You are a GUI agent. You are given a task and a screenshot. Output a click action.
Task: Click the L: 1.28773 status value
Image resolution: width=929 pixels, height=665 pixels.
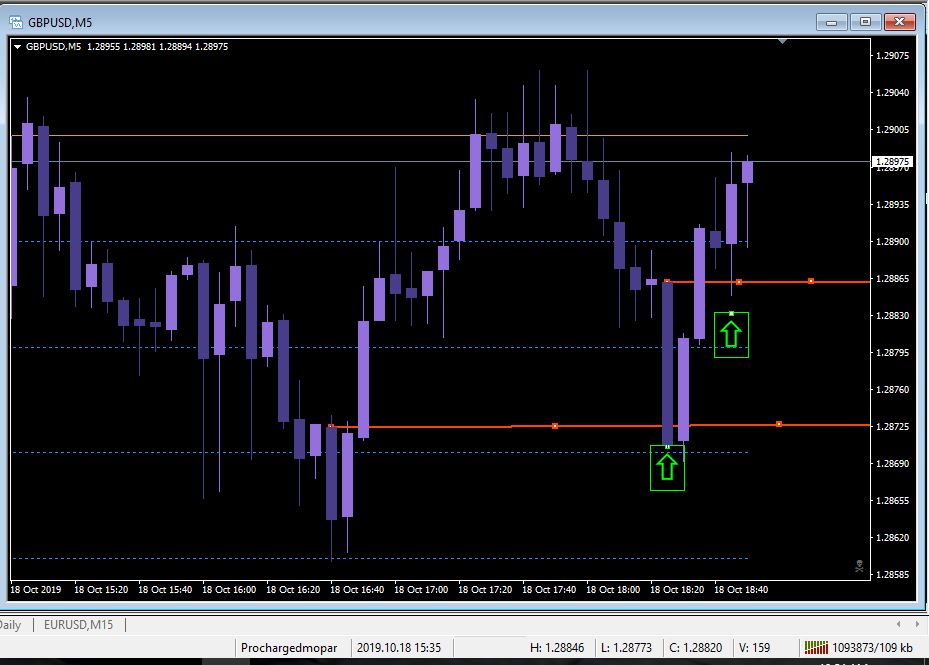point(626,648)
